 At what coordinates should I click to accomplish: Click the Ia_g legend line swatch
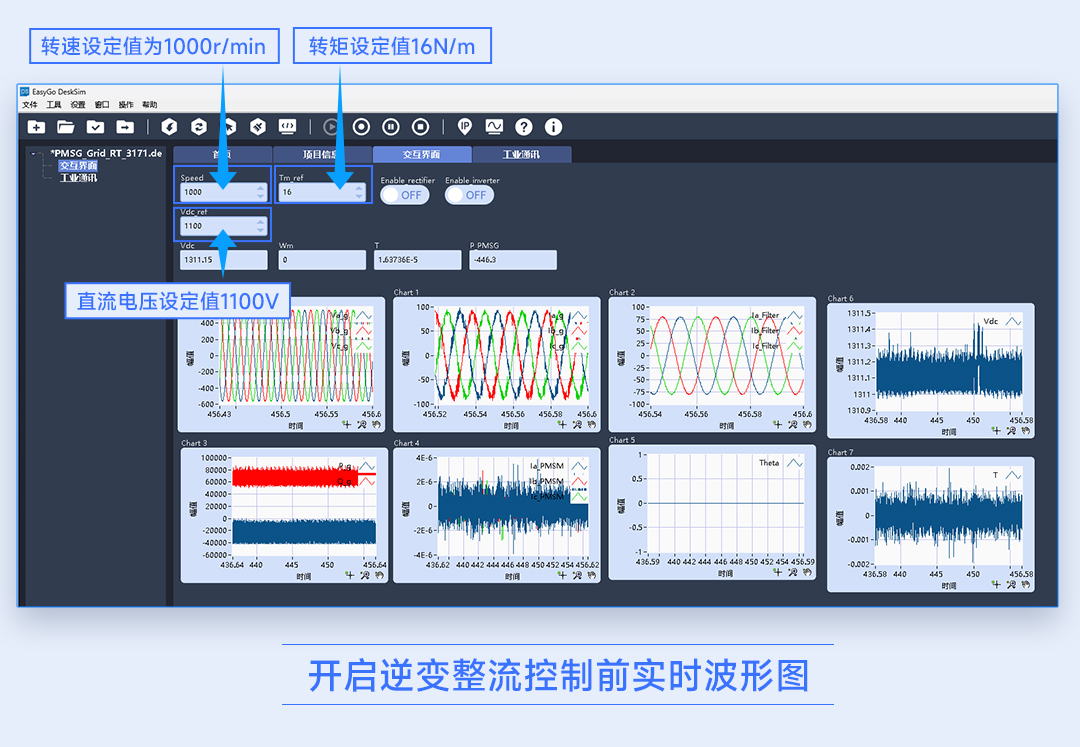pyautogui.click(x=579, y=316)
